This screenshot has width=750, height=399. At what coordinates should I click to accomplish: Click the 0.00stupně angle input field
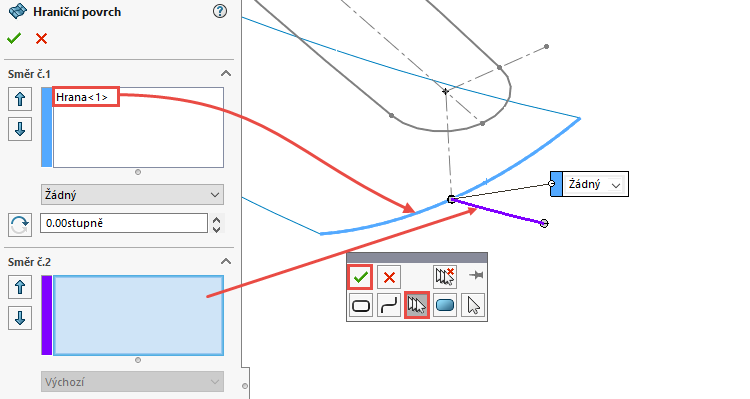(123, 223)
